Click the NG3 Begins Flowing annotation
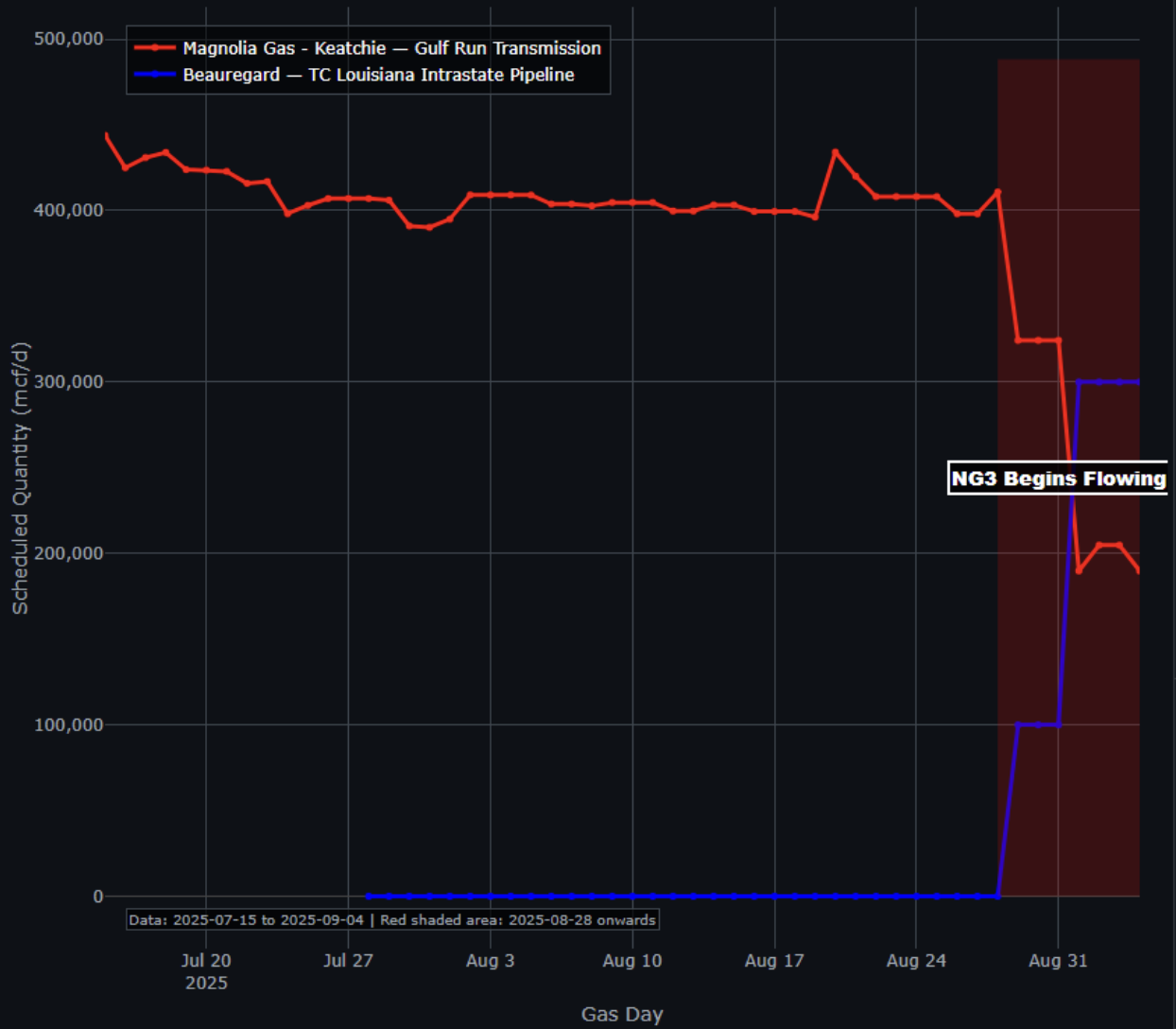 [1058, 478]
